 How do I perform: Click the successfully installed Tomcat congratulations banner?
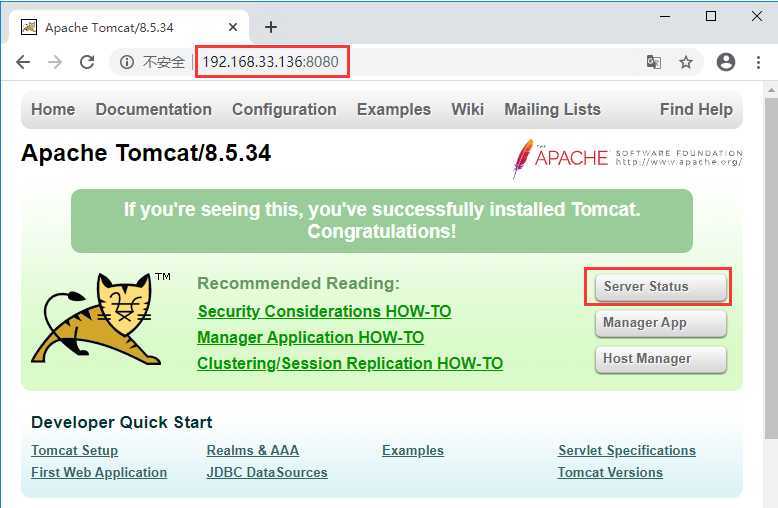click(x=382, y=221)
